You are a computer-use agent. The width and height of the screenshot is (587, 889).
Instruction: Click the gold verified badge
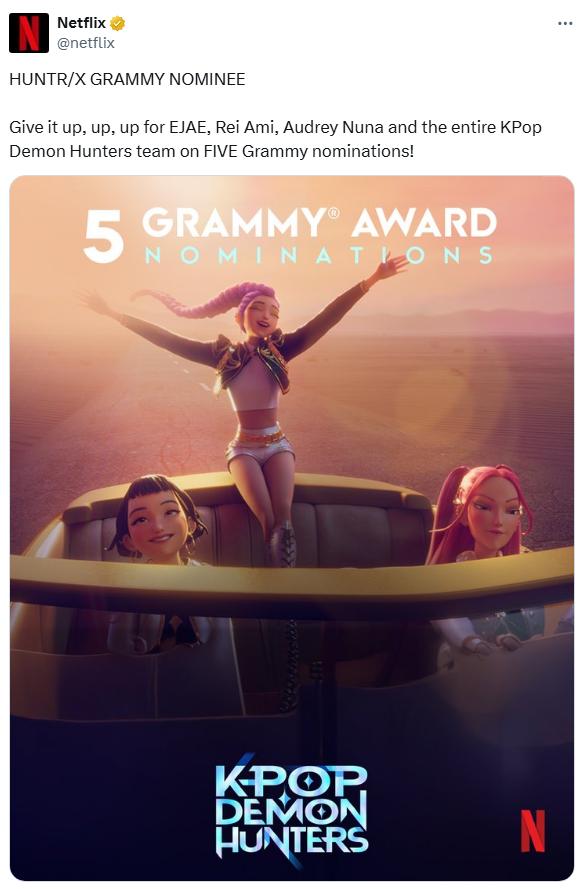click(x=117, y=23)
